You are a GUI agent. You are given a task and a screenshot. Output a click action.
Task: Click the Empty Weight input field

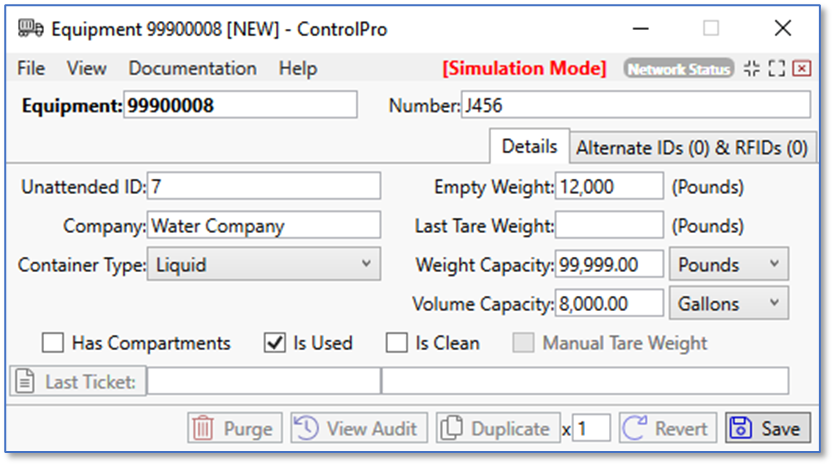pos(609,187)
